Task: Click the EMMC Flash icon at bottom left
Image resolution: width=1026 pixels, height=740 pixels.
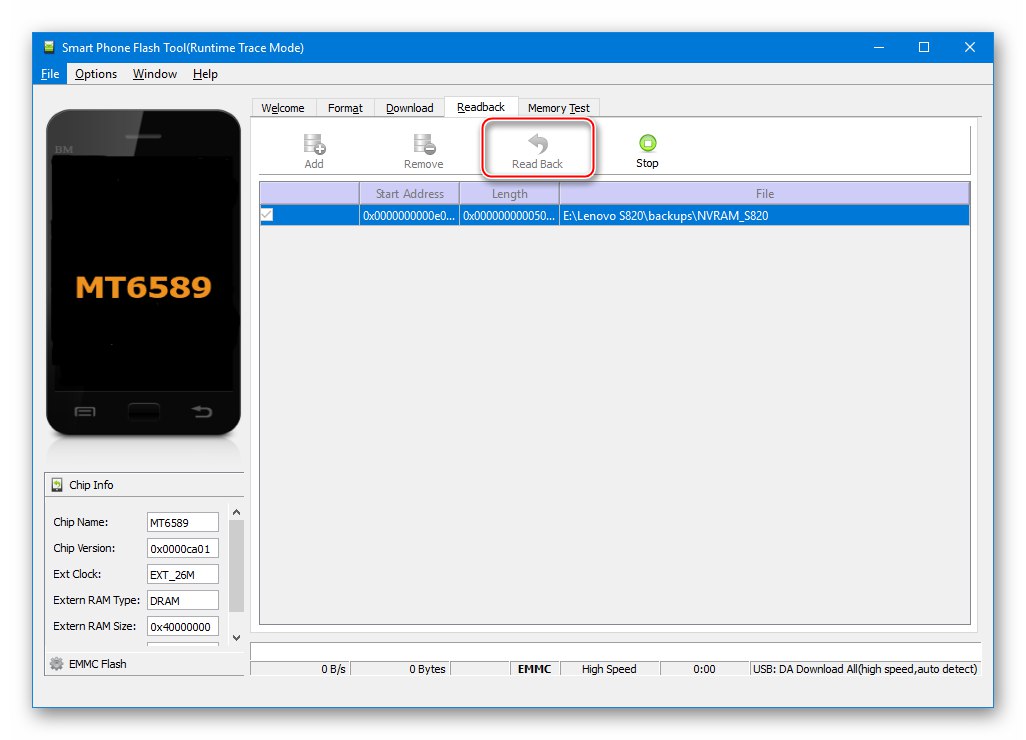Action: pos(57,663)
